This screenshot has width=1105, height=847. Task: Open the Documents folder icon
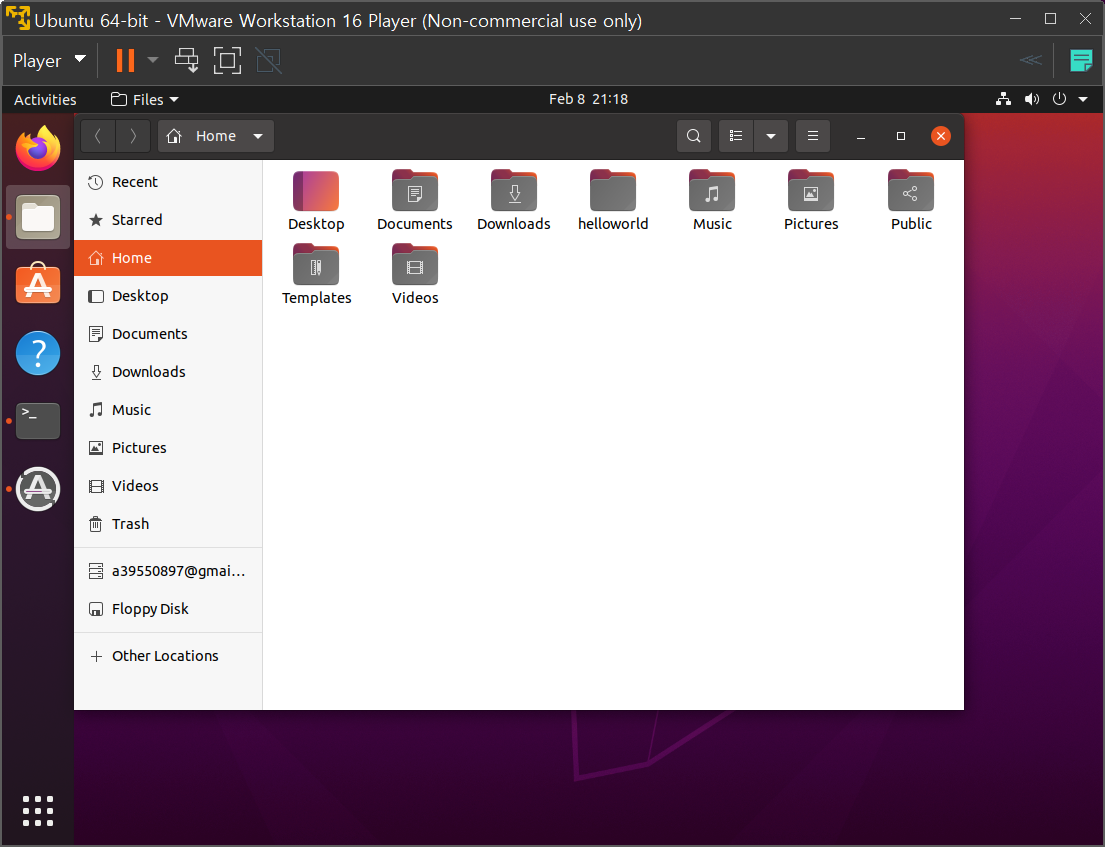(x=414, y=191)
